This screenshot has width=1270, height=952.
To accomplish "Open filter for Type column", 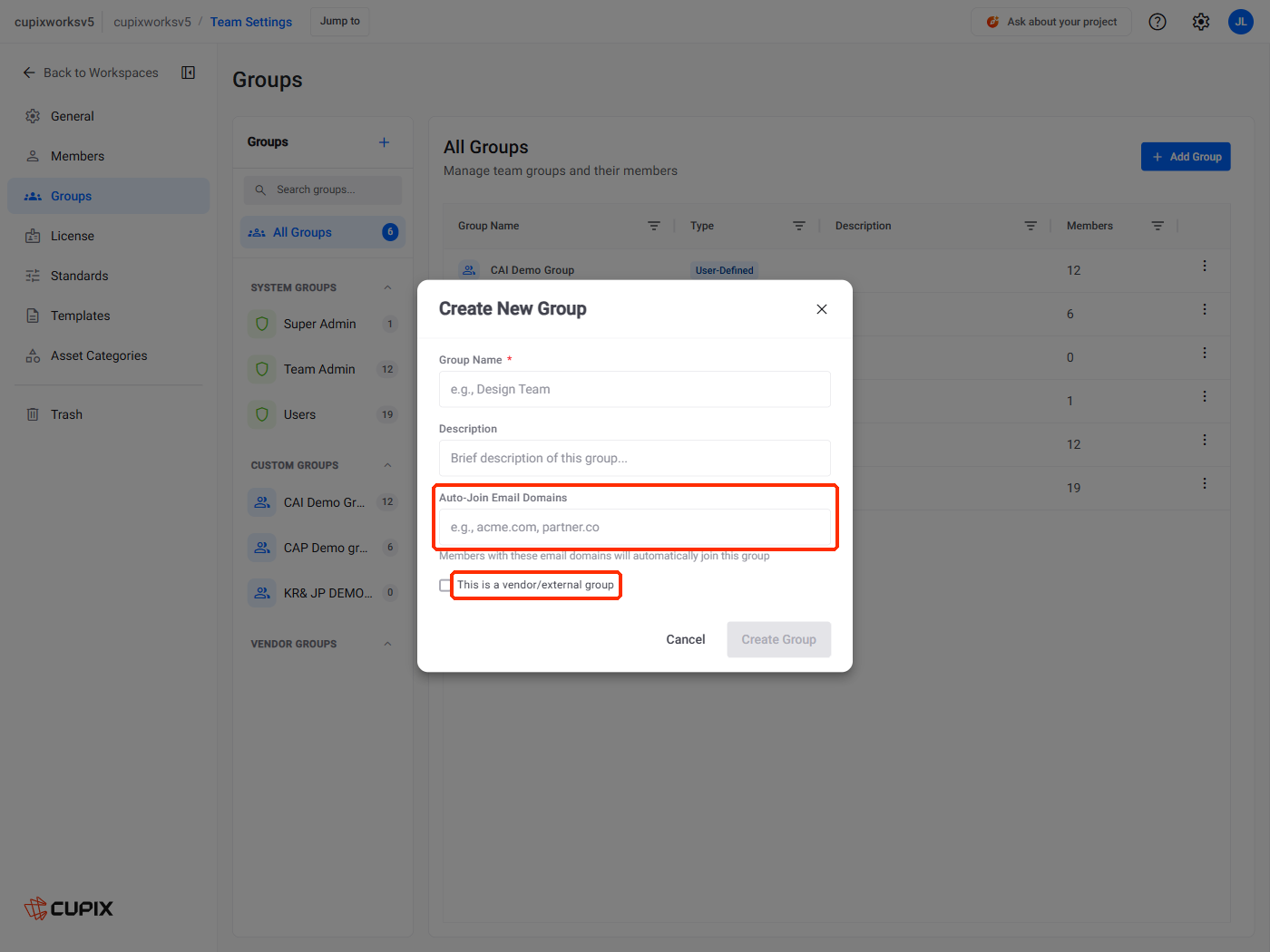I will (x=799, y=226).
